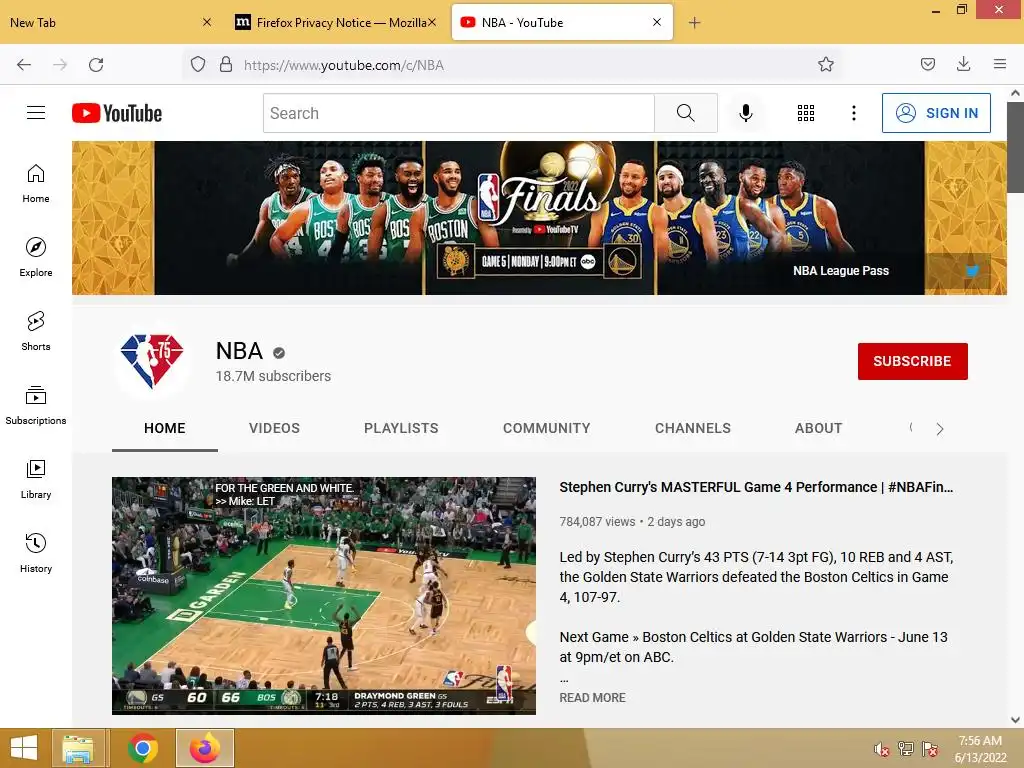1024x768 pixels.
Task: Open the COMMUNITY tab
Action: (547, 428)
